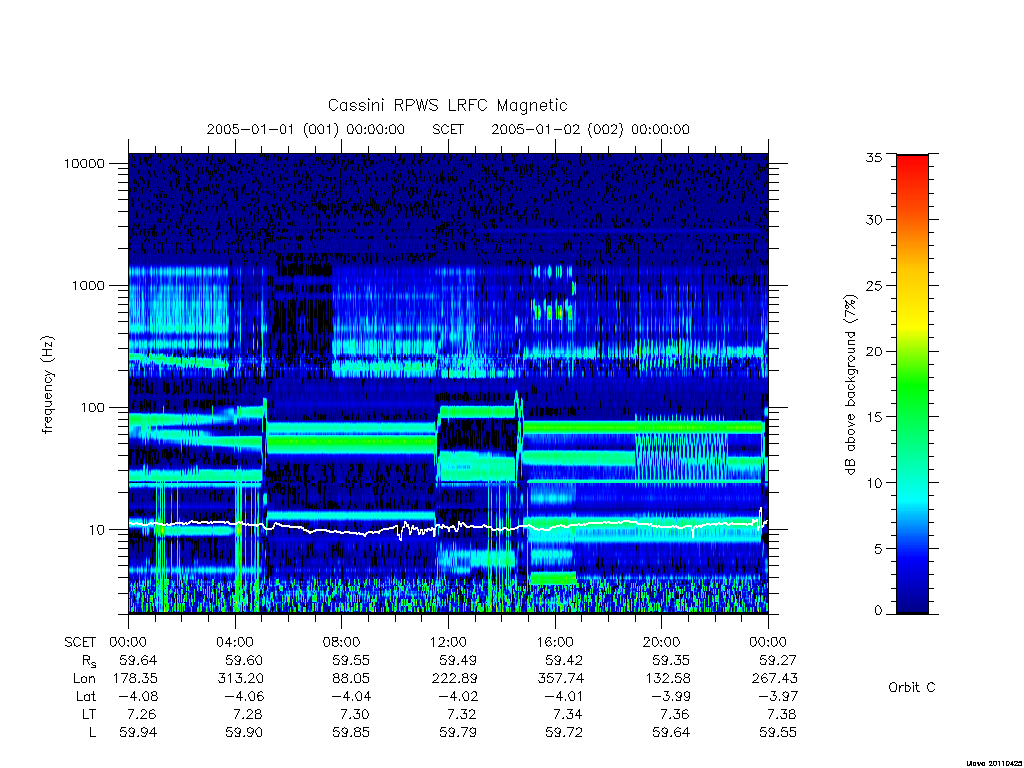This screenshot has height=768, width=1024.
Task: Click the '04:00' time tick label
Action: pos(235,643)
